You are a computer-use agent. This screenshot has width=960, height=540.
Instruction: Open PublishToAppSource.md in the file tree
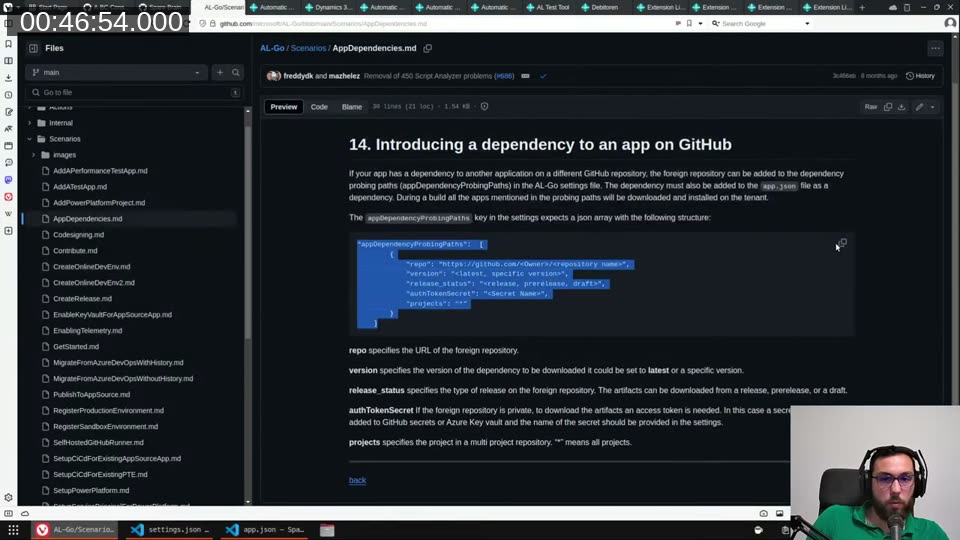click(91, 394)
